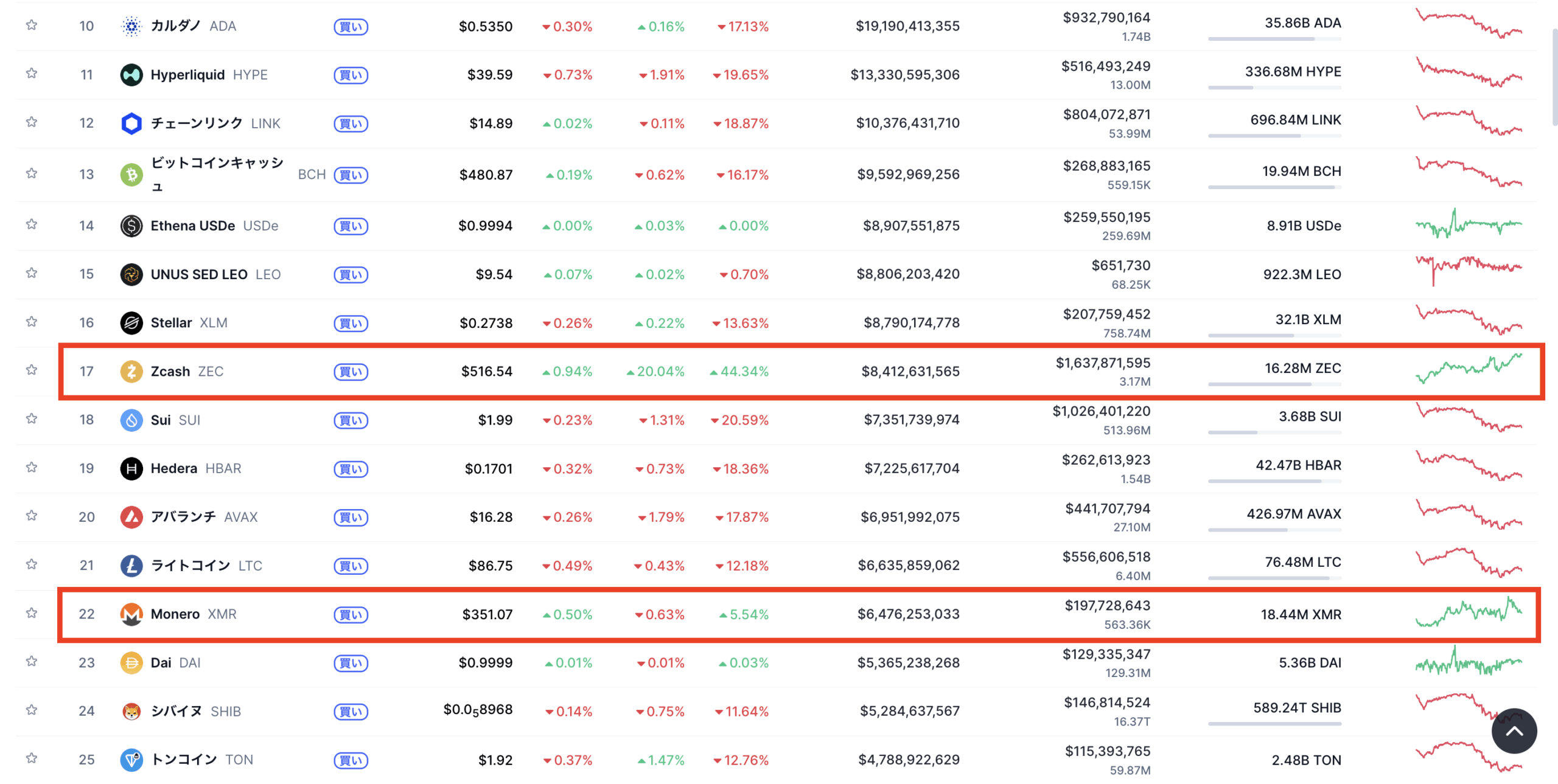The height and width of the screenshot is (784, 1558).
Task: Open the Hedera HBAR coin page
Action: (174, 468)
